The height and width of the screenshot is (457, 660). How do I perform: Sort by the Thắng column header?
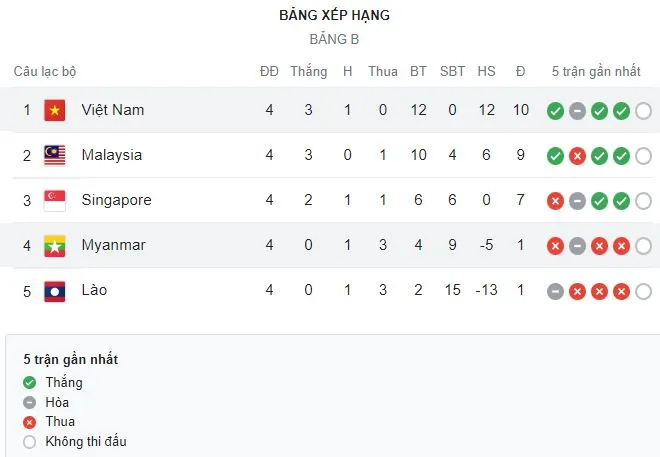tap(308, 72)
